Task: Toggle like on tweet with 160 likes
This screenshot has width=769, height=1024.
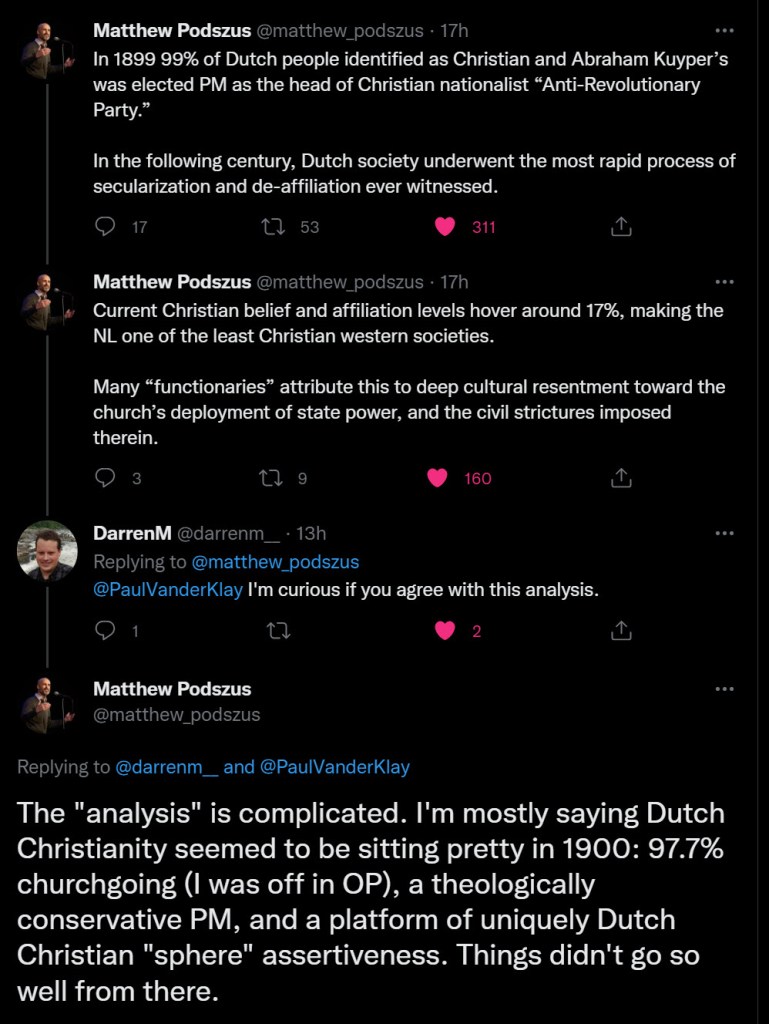Action: click(x=437, y=478)
